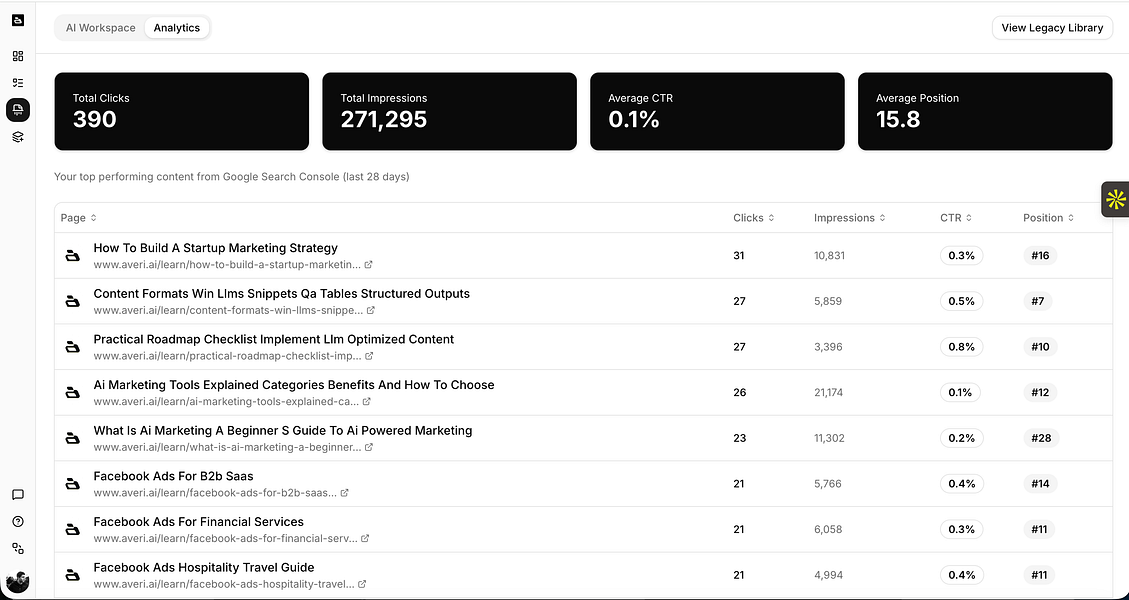The width and height of the screenshot is (1129, 600).
Task: Open the task checklist icon in sidebar
Action: [18, 83]
